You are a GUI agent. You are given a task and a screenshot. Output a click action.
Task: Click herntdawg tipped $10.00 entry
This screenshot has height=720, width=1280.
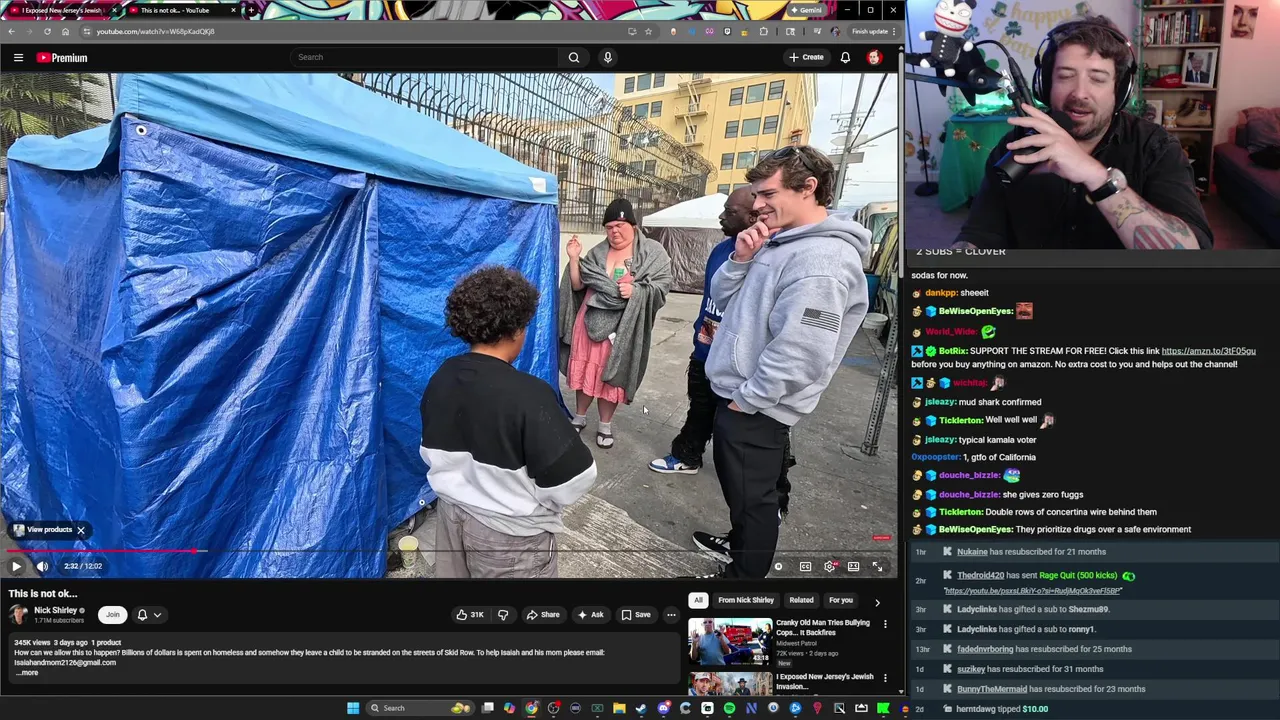tap(1002, 709)
